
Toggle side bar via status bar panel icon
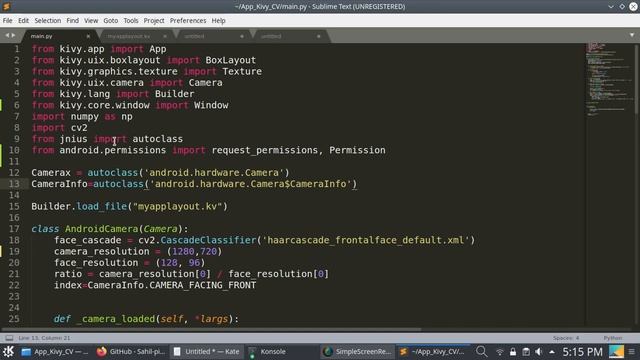click(x=9, y=338)
